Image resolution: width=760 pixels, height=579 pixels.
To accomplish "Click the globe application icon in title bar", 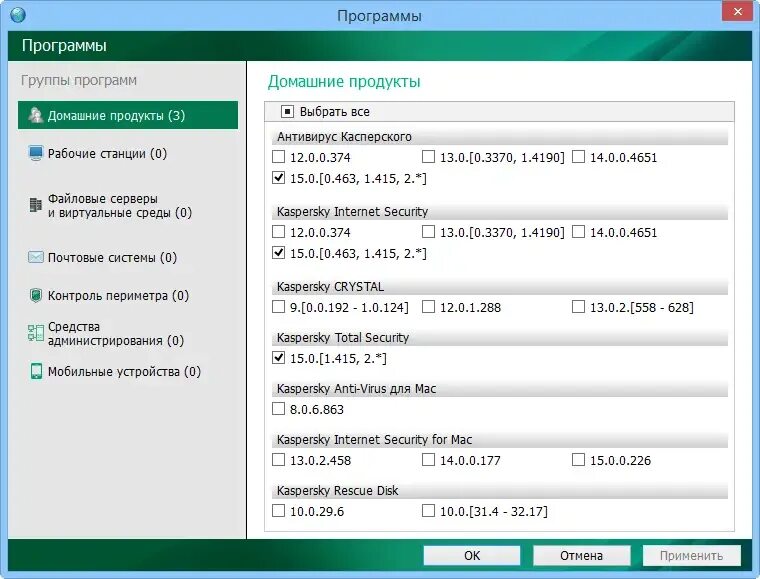I will pos(18,15).
